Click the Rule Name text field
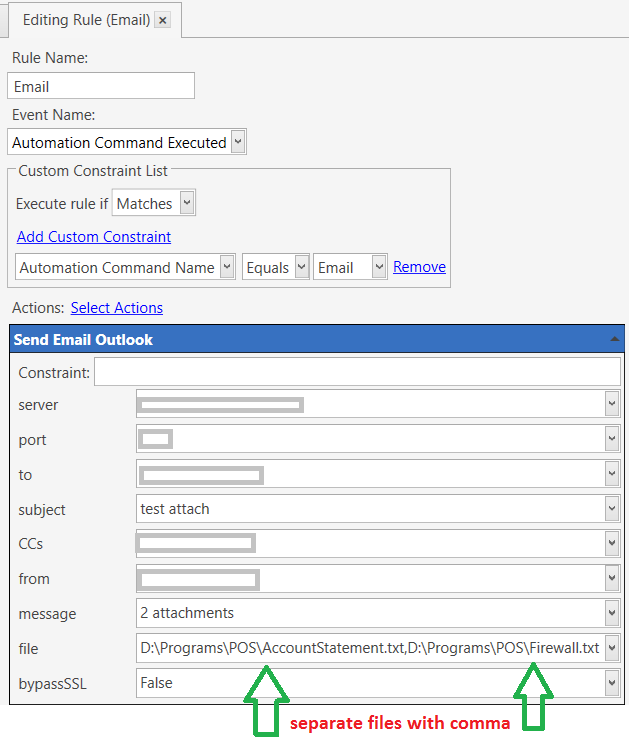Viewport: 630px width, 739px height. pos(100,87)
